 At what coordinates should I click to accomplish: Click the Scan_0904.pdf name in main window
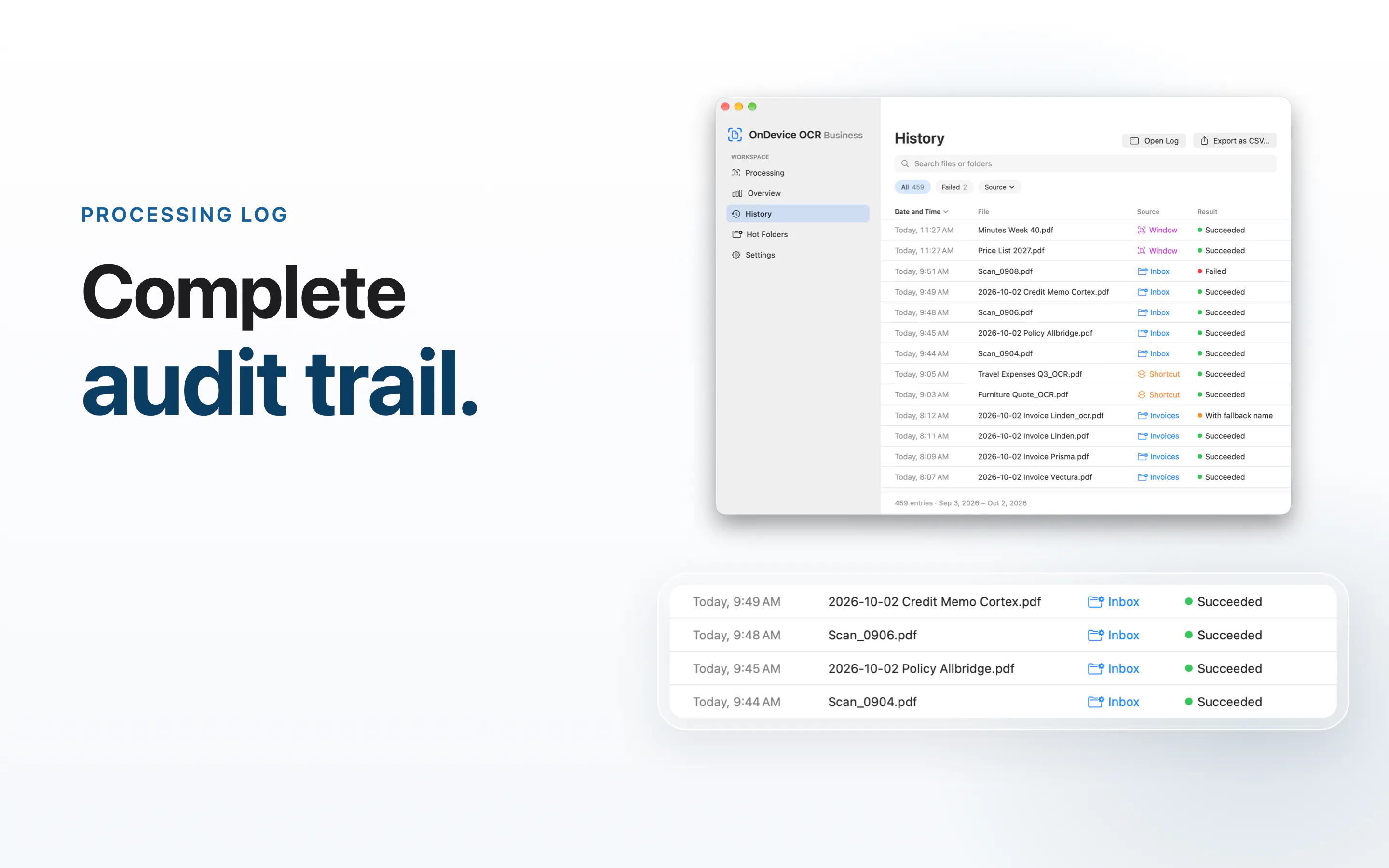coord(1005,354)
